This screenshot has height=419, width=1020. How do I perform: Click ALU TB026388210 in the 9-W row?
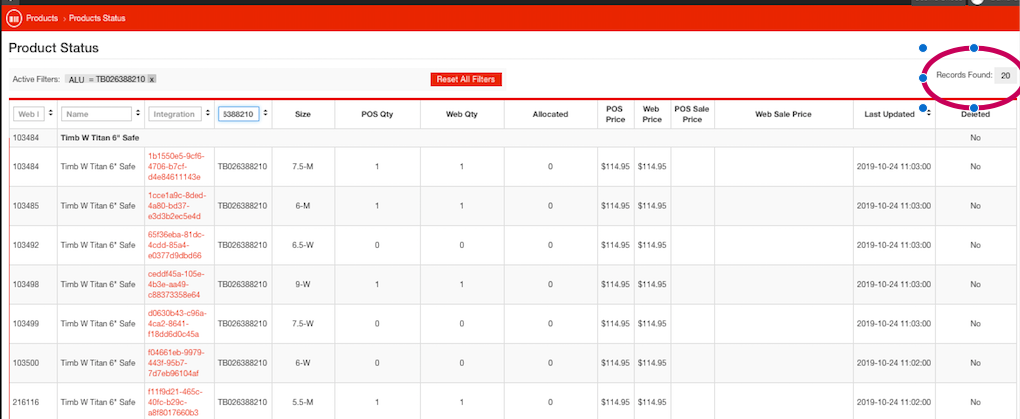click(x=243, y=284)
